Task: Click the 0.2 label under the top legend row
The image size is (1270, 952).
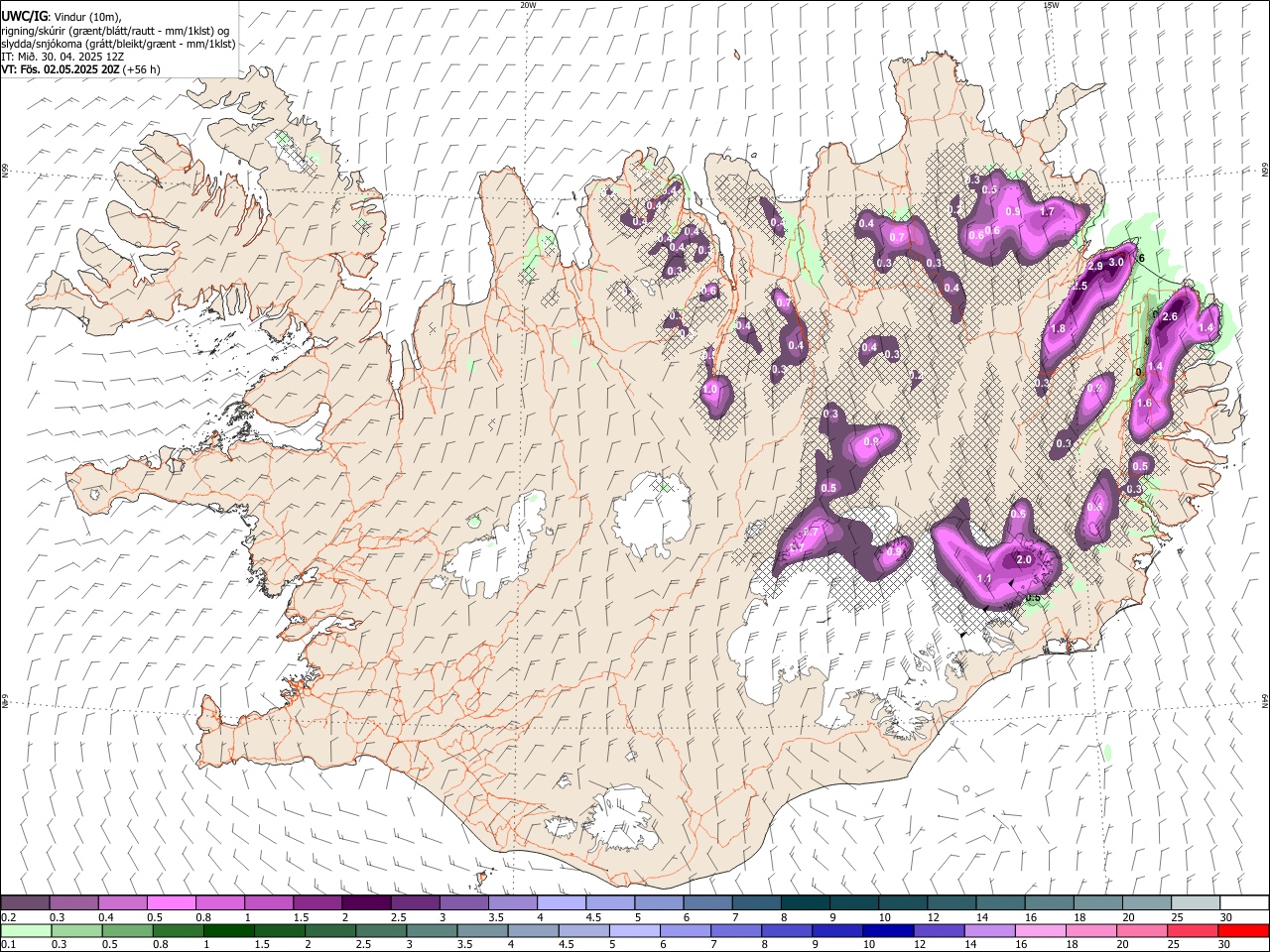Action: click(x=8, y=918)
